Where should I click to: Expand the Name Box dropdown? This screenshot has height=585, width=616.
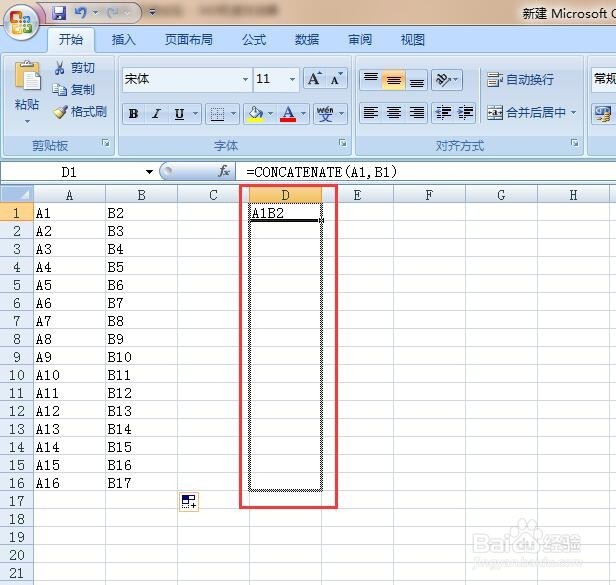point(149,172)
